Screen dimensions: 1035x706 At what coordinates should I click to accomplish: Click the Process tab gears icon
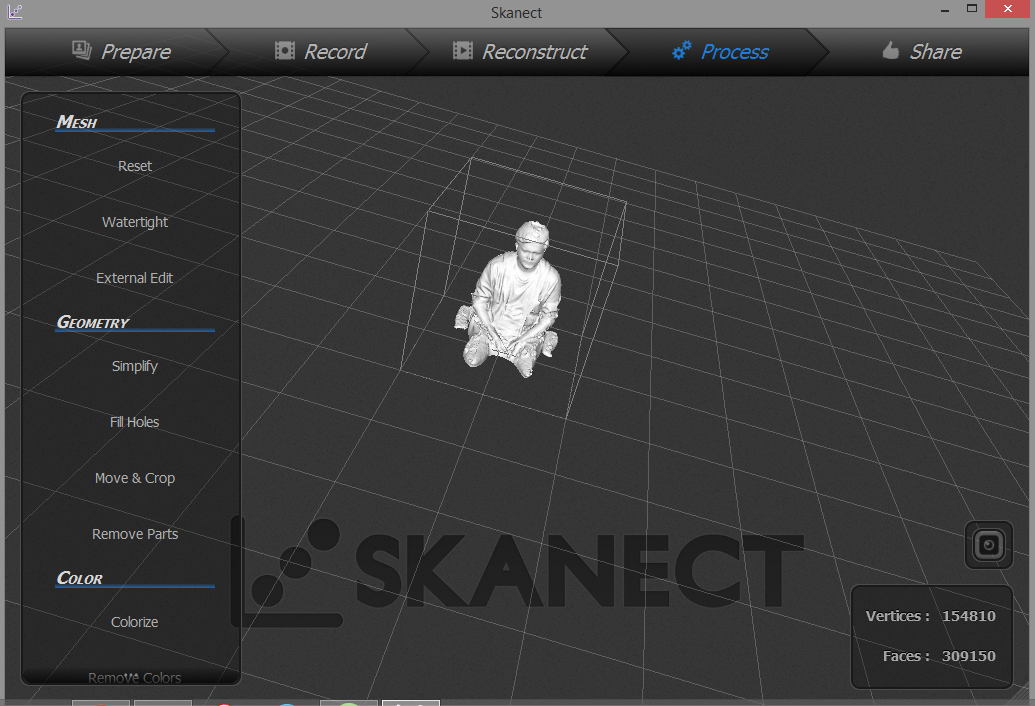(681, 50)
